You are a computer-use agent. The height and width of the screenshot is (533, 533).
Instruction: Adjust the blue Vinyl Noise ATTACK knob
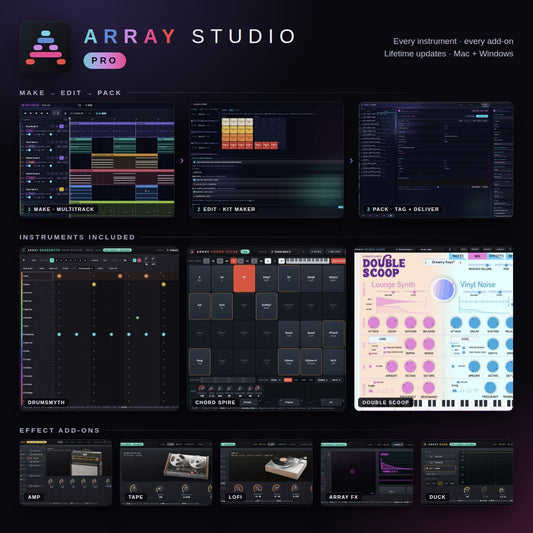coord(456,323)
